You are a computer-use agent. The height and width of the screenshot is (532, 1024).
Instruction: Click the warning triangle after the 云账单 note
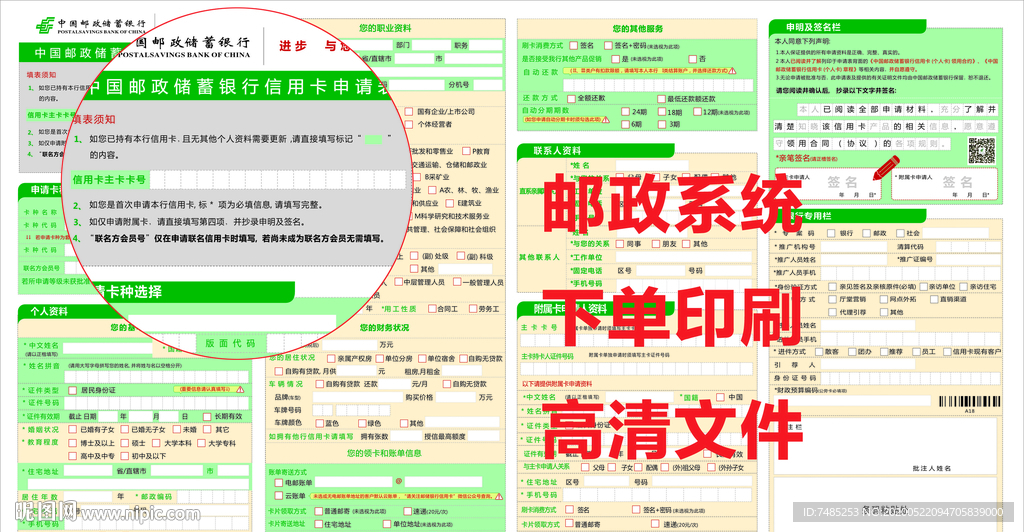(x=499, y=496)
